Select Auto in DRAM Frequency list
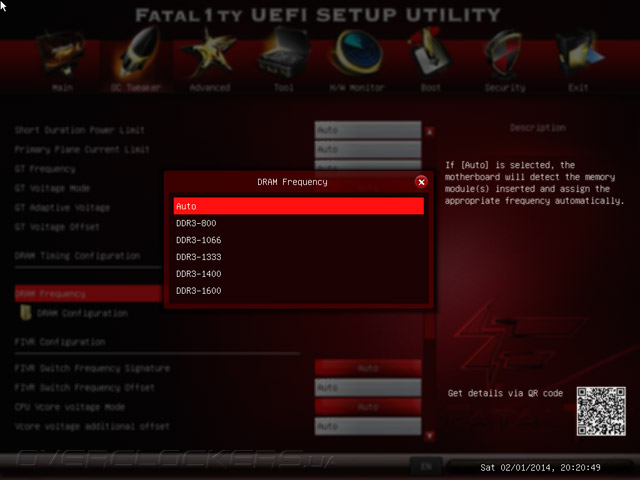Screen dimensions: 640x480 coord(299,206)
